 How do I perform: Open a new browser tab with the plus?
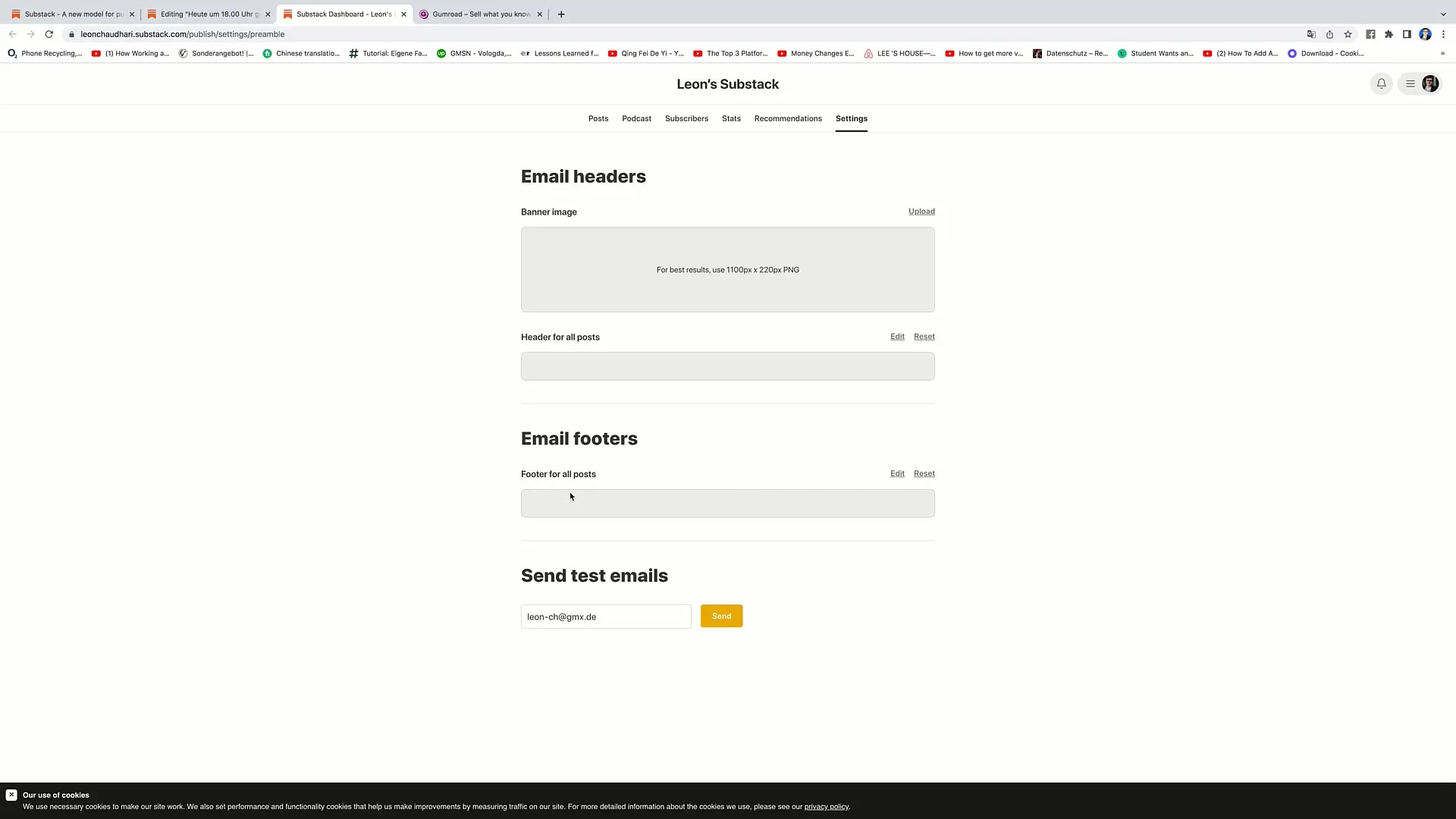click(x=561, y=14)
